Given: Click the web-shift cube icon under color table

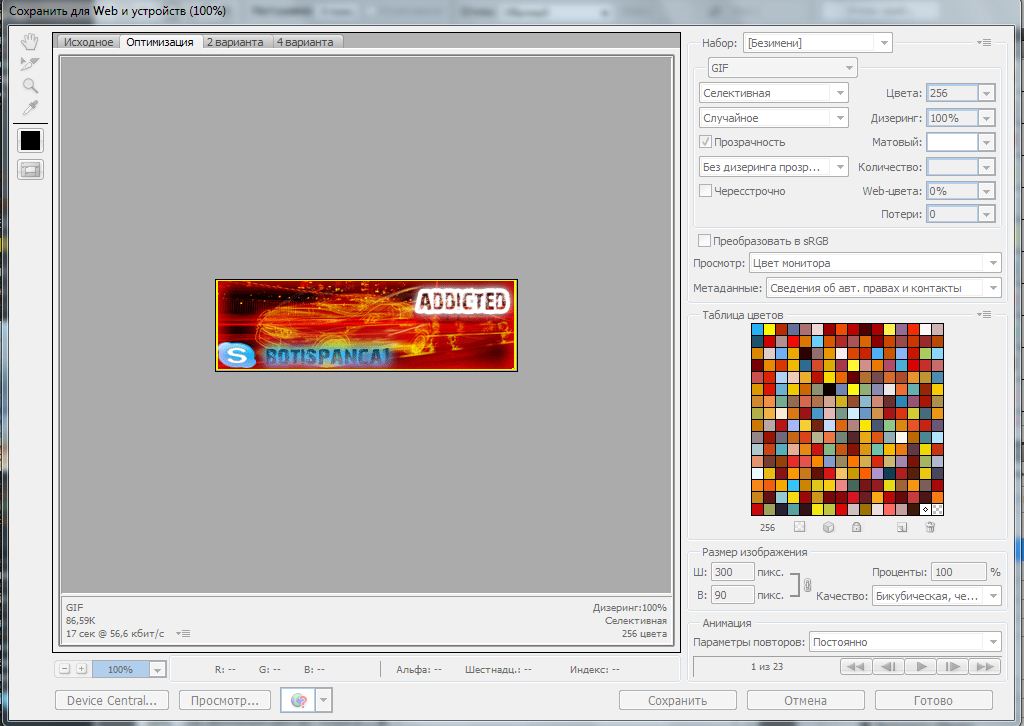Looking at the screenshot, I should pyautogui.click(x=828, y=527).
